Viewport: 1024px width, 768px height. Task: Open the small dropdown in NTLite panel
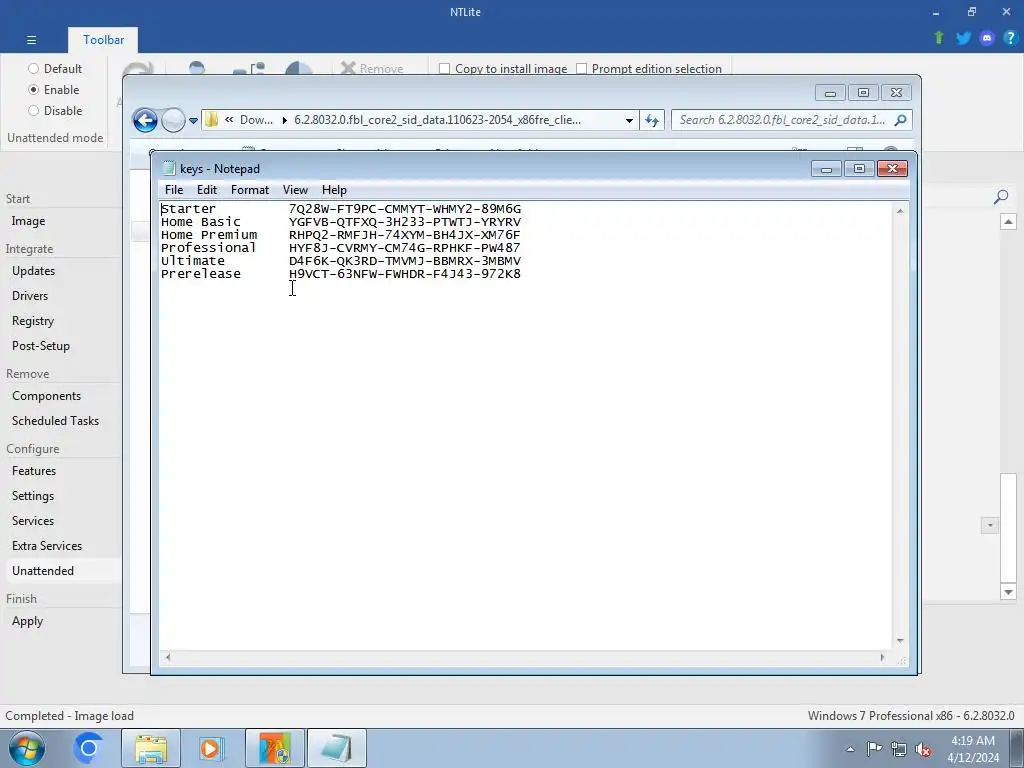point(990,525)
